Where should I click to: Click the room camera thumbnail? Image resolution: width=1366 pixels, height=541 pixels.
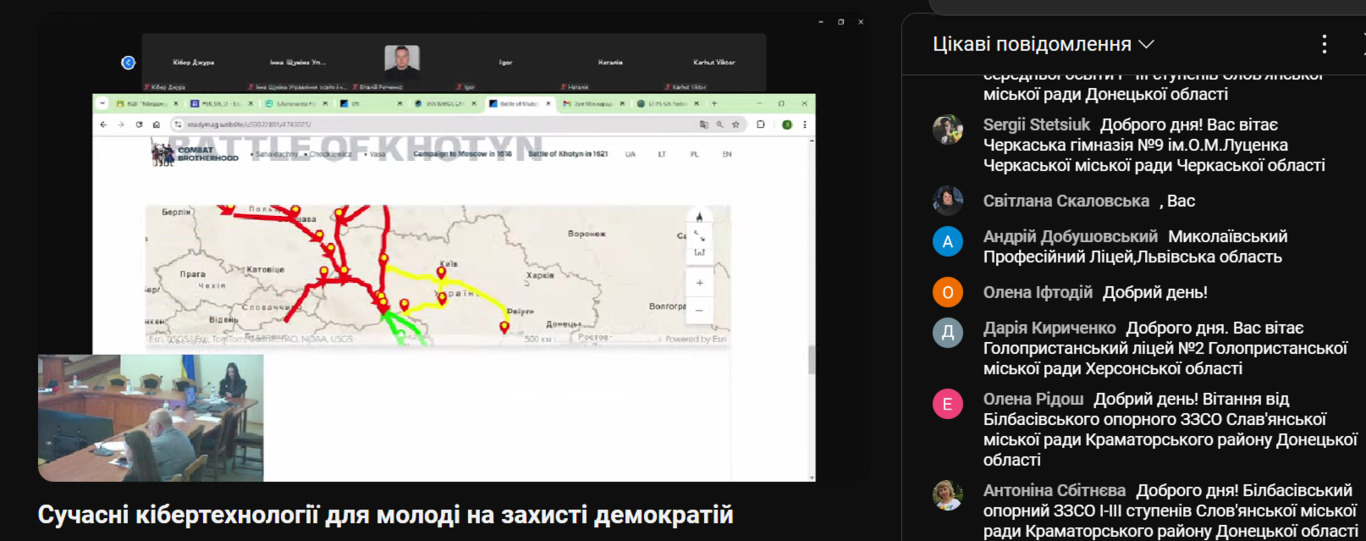click(151, 418)
